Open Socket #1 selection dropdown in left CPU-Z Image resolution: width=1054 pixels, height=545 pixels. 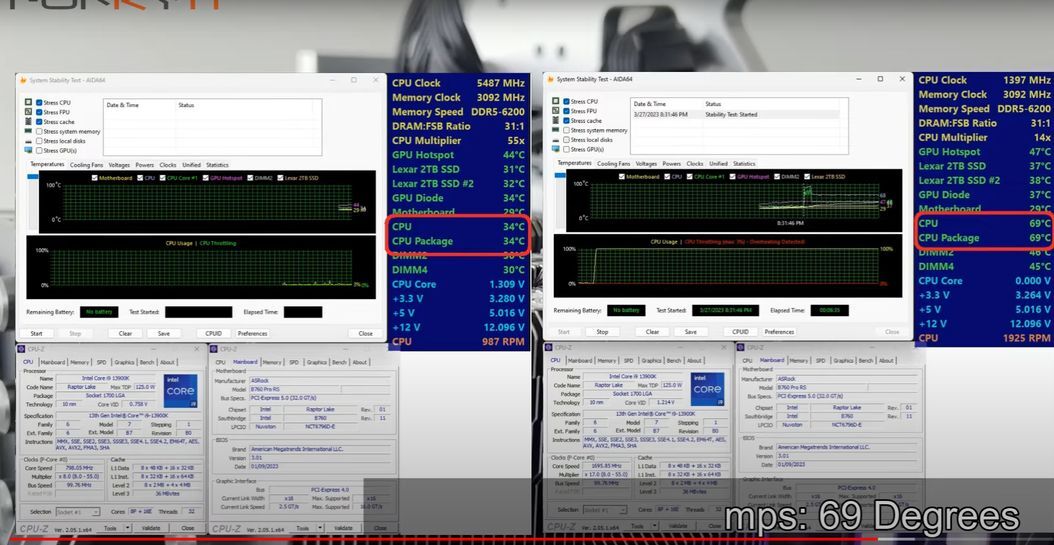pos(76,511)
